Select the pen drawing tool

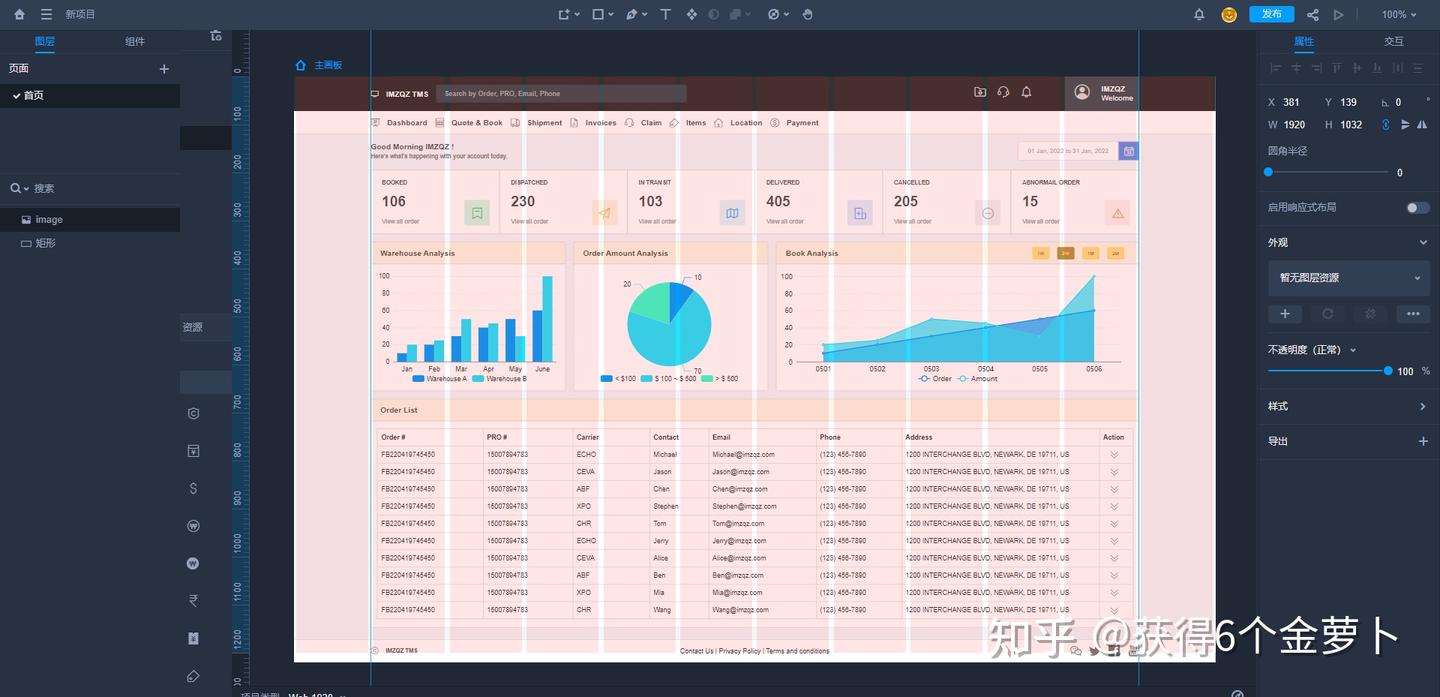click(x=631, y=14)
